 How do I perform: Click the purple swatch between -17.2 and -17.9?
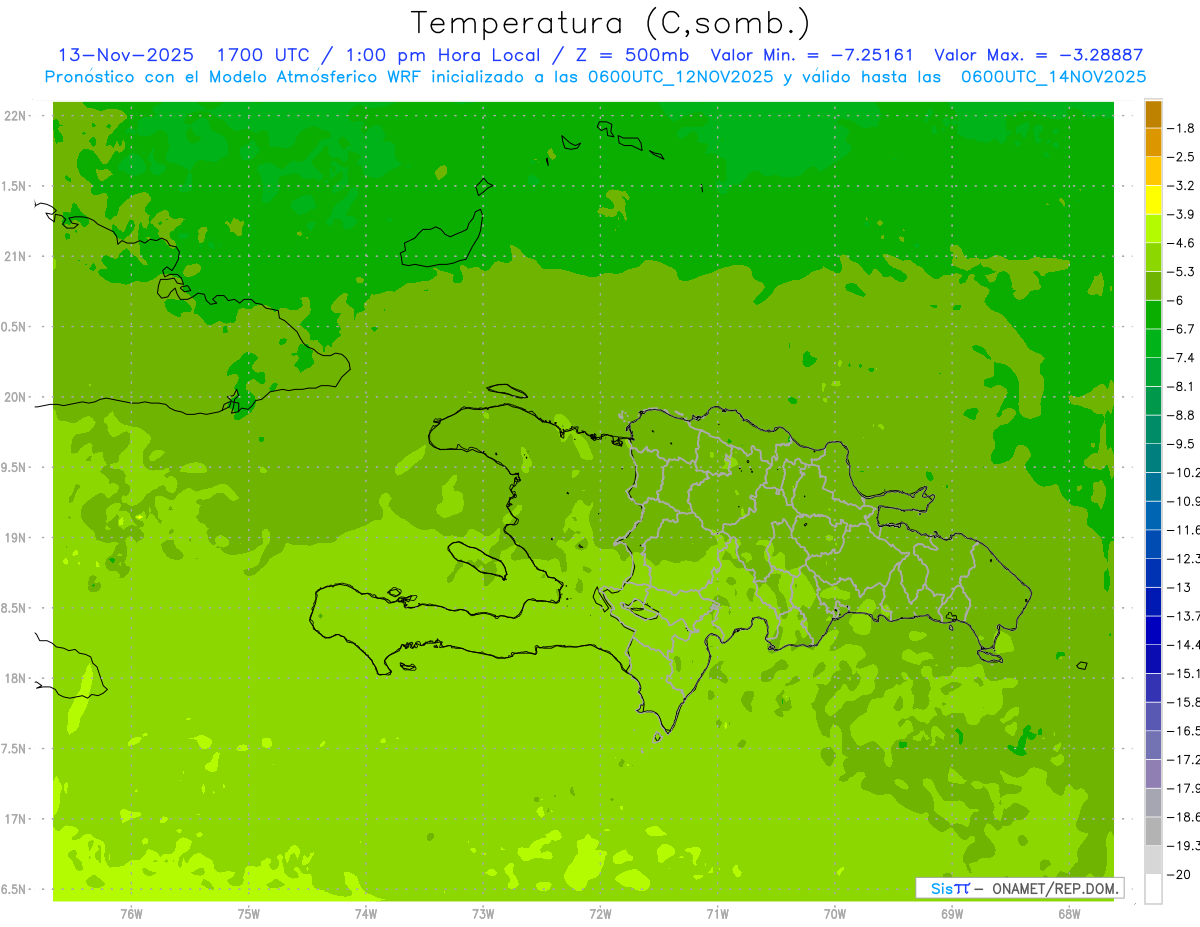pyautogui.click(x=1153, y=774)
